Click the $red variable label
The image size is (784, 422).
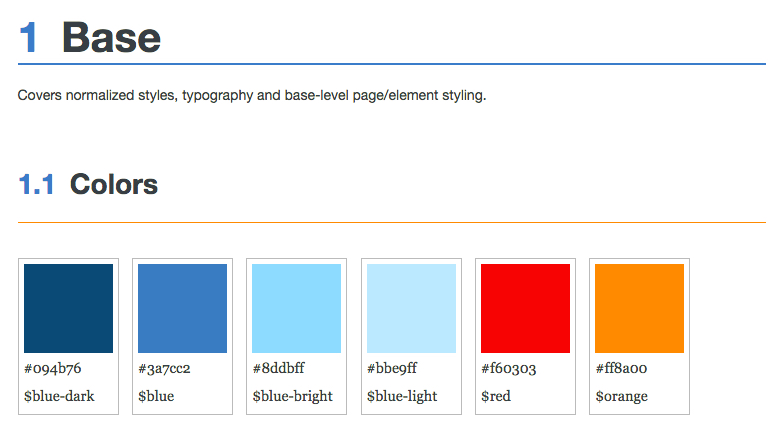click(496, 396)
